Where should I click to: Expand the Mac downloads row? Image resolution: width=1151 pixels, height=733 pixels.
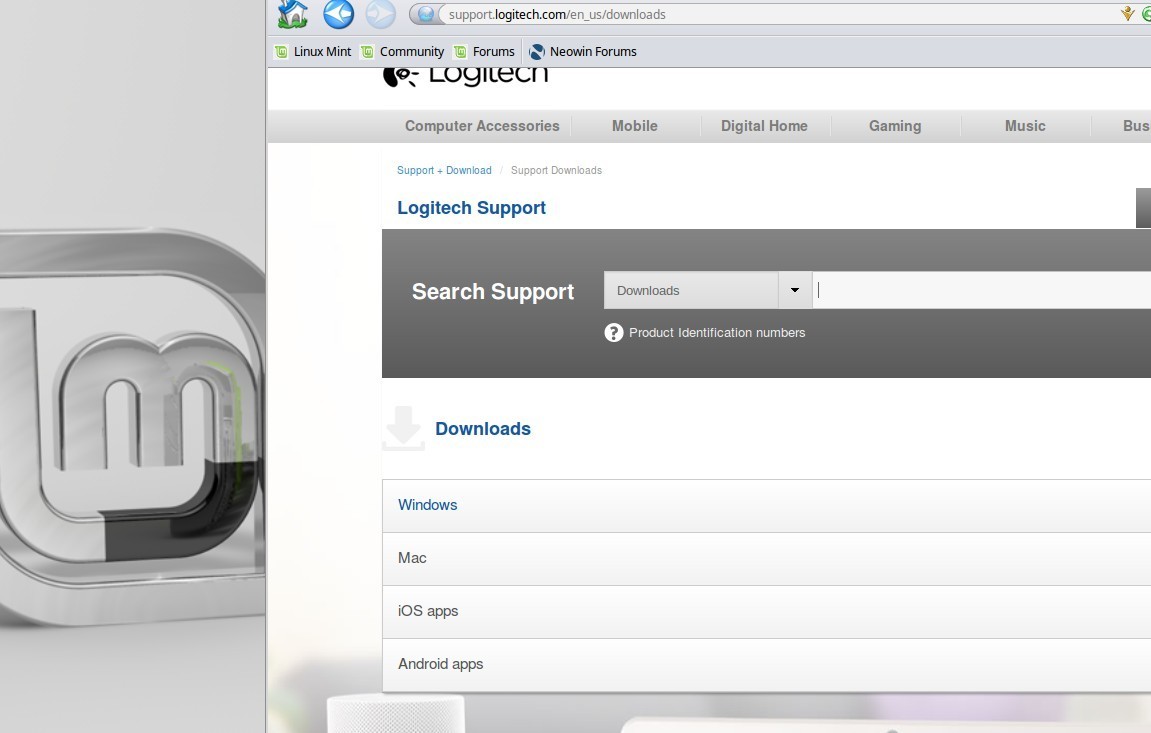coord(766,558)
